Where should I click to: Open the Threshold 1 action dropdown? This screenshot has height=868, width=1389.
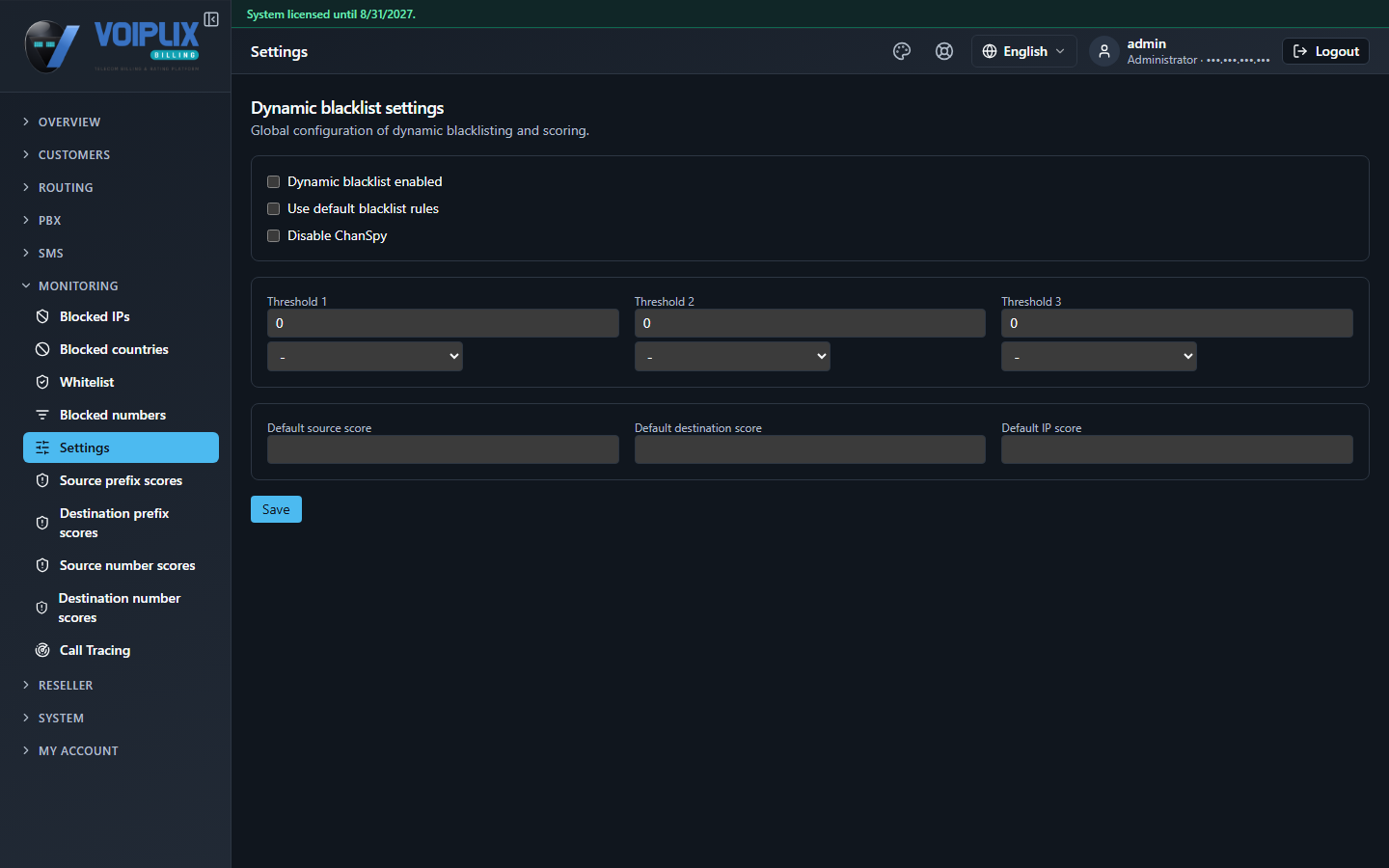365,357
